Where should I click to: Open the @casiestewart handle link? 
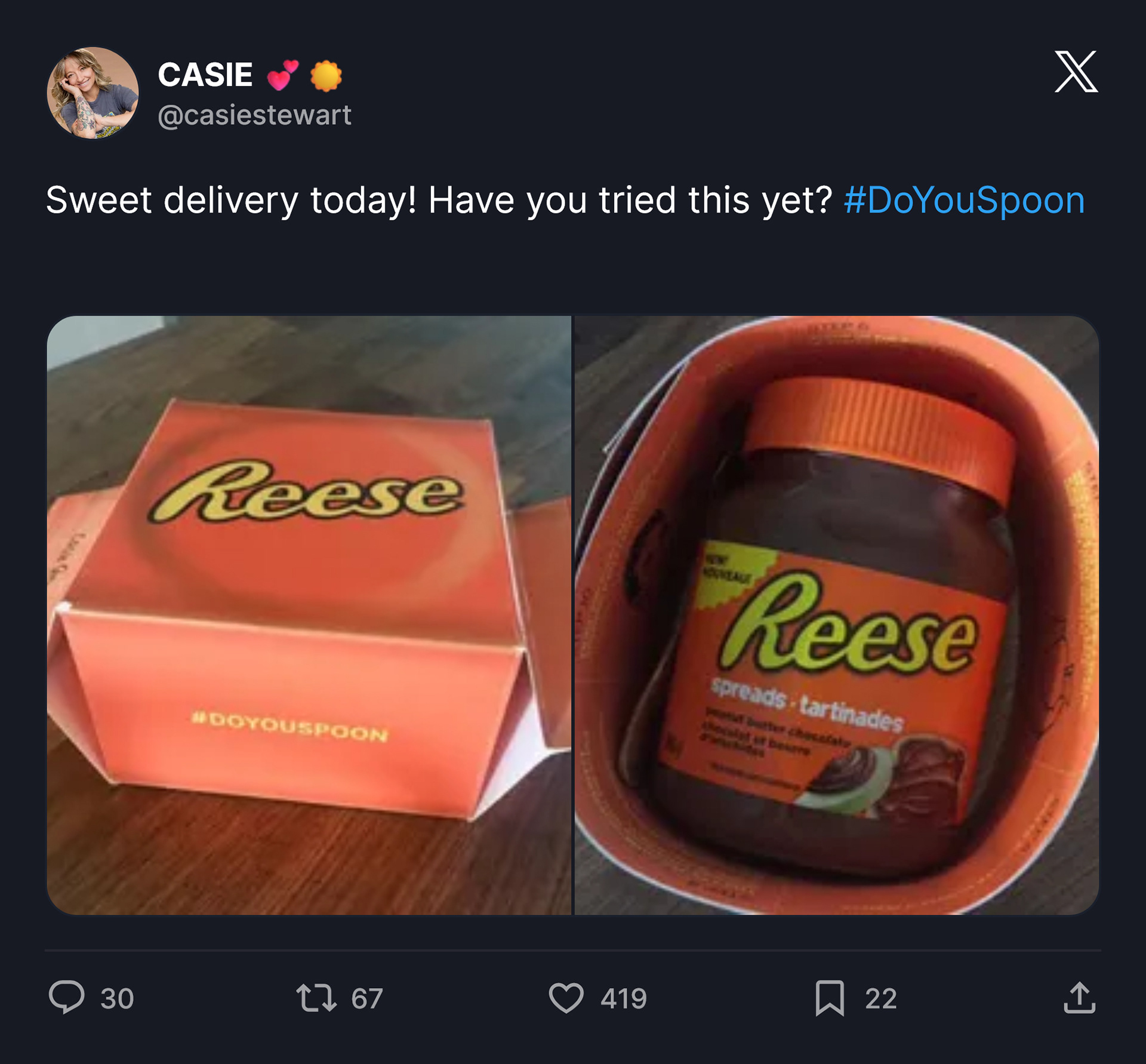pyautogui.click(x=254, y=115)
